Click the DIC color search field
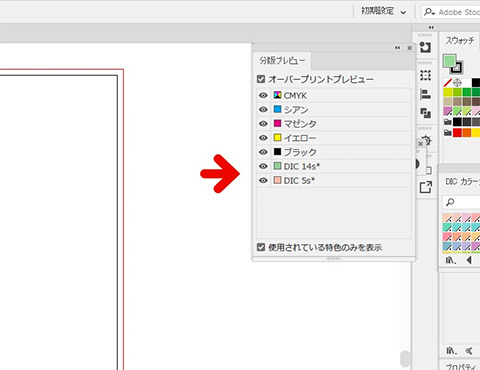 461,202
